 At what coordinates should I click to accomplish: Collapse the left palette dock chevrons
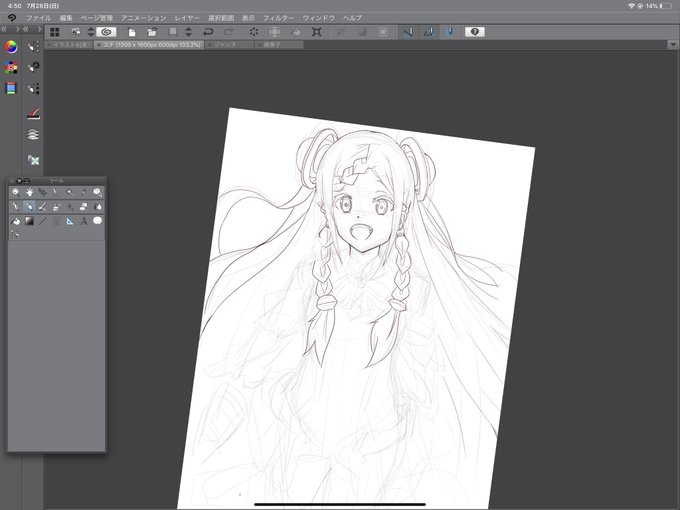coord(3,29)
